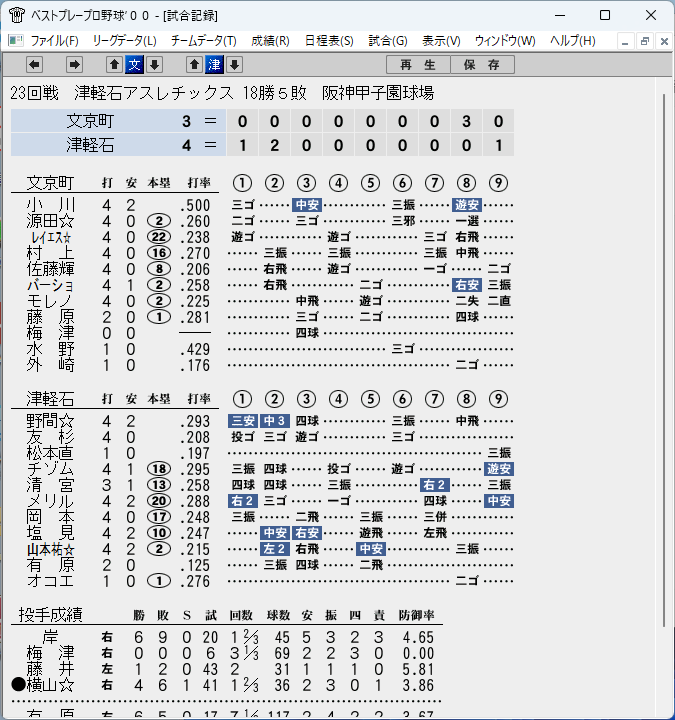Minimize the inner document window
The width and height of the screenshot is (675, 720).
[x=624, y=41]
